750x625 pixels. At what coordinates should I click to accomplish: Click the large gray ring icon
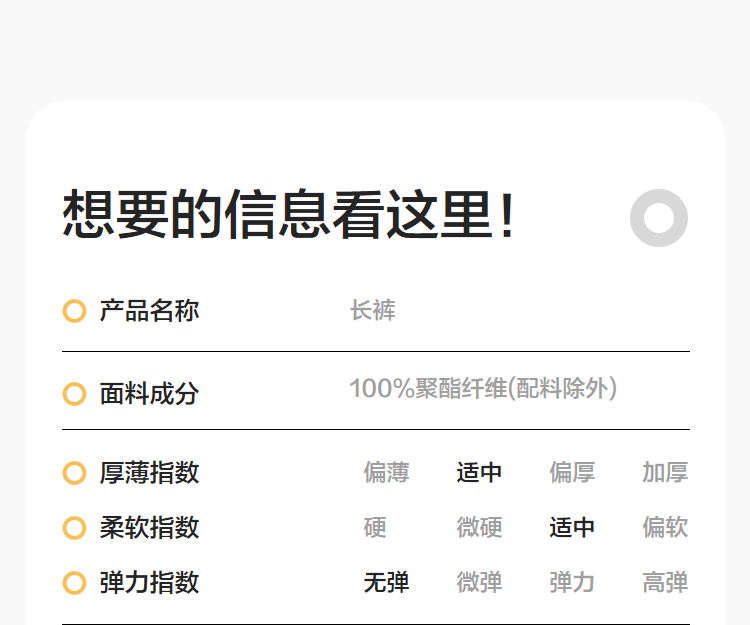658,218
